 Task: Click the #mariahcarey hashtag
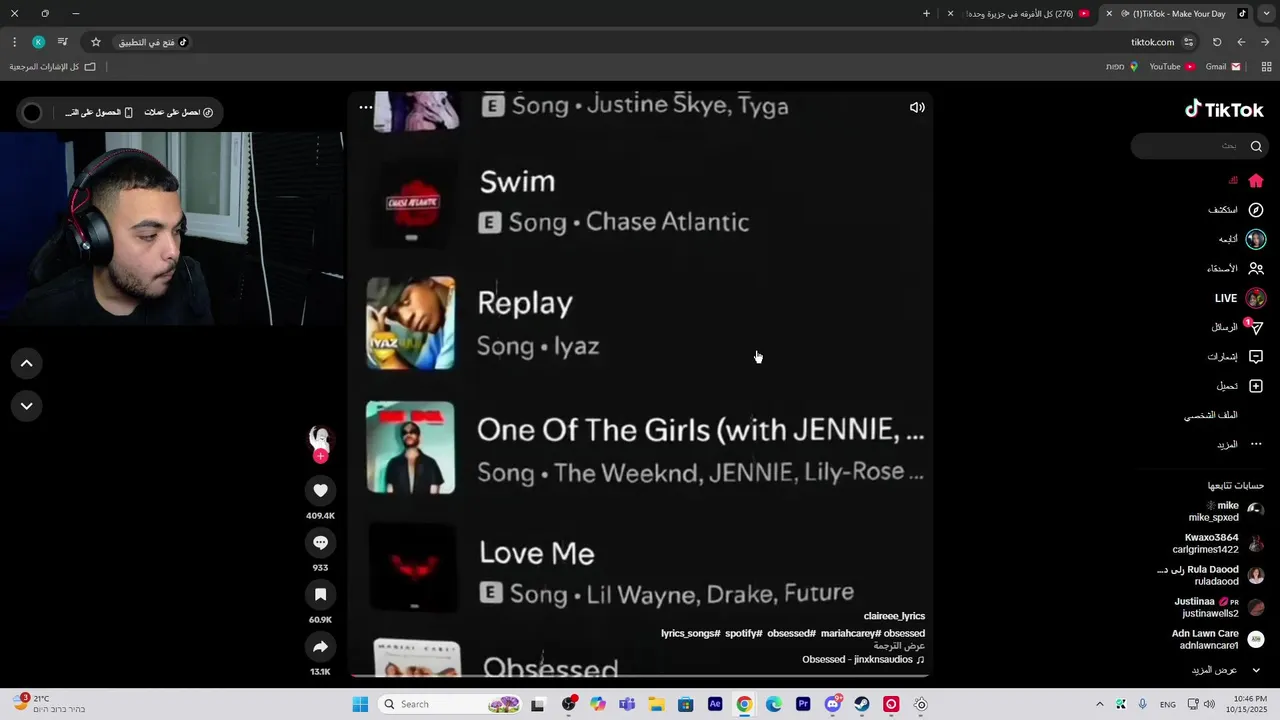click(851, 633)
